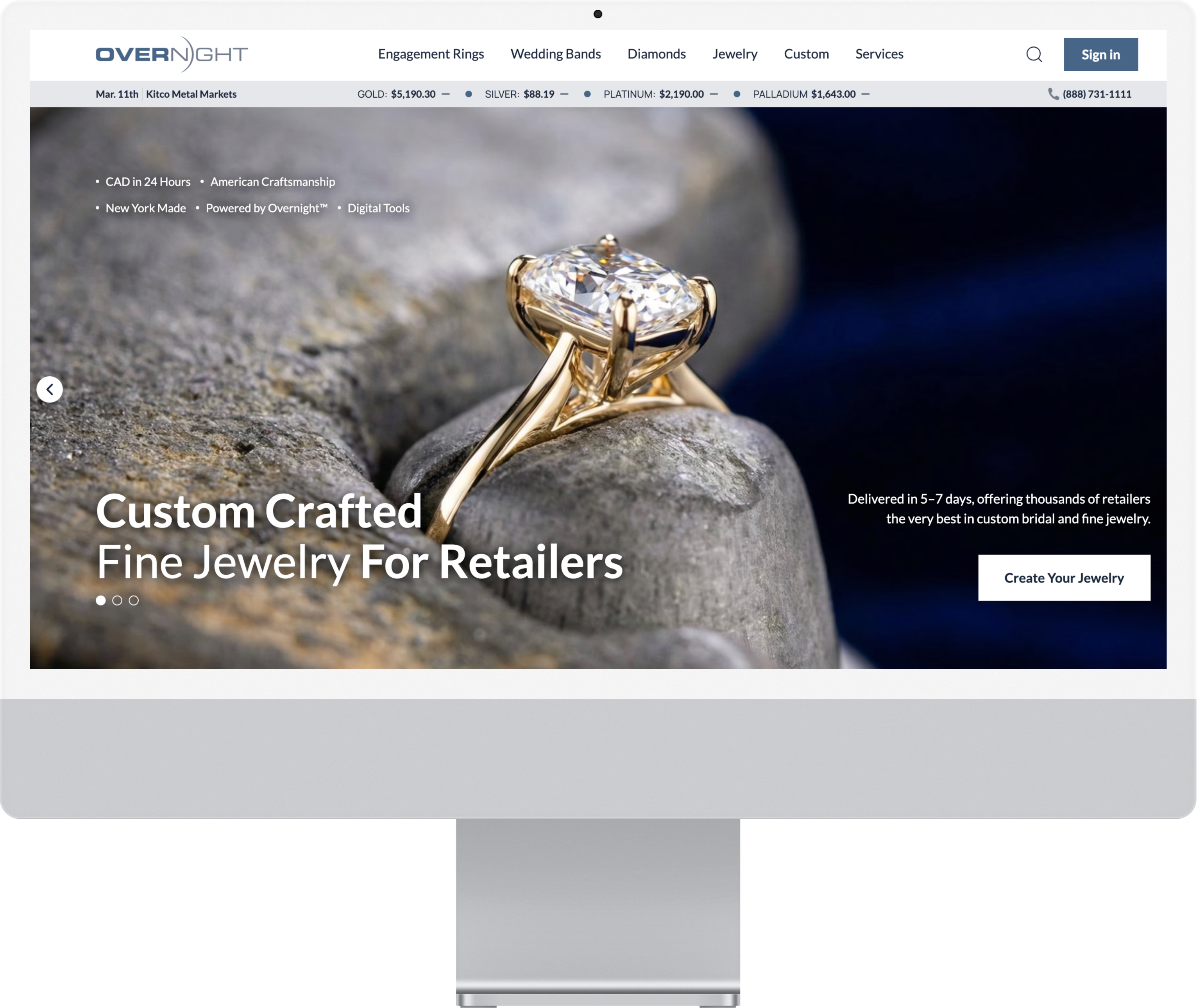Open the Diamonds menu
This screenshot has height=1008, width=1197.
(656, 54)
